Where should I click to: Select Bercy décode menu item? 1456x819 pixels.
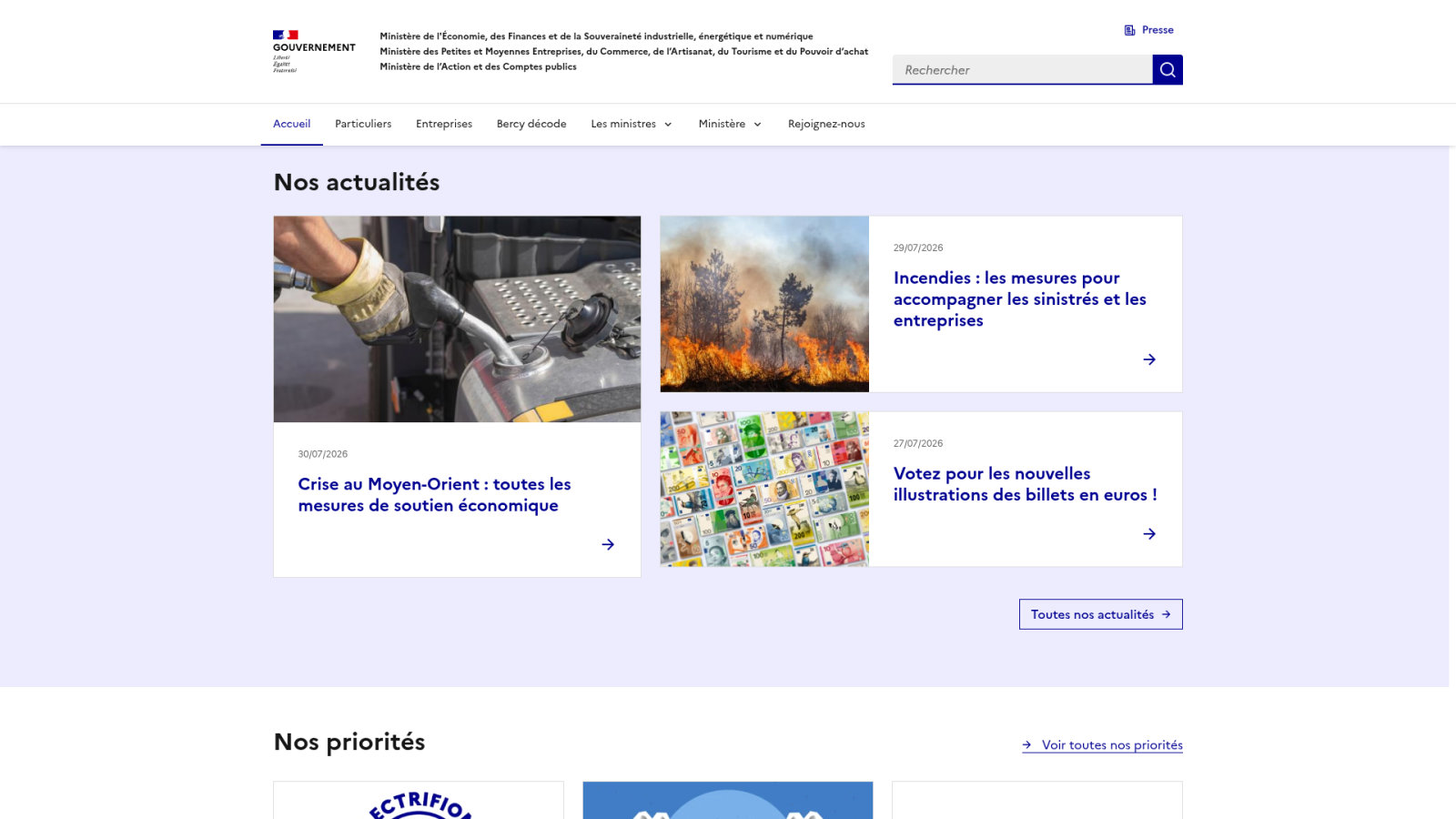[x=531, y=124]
